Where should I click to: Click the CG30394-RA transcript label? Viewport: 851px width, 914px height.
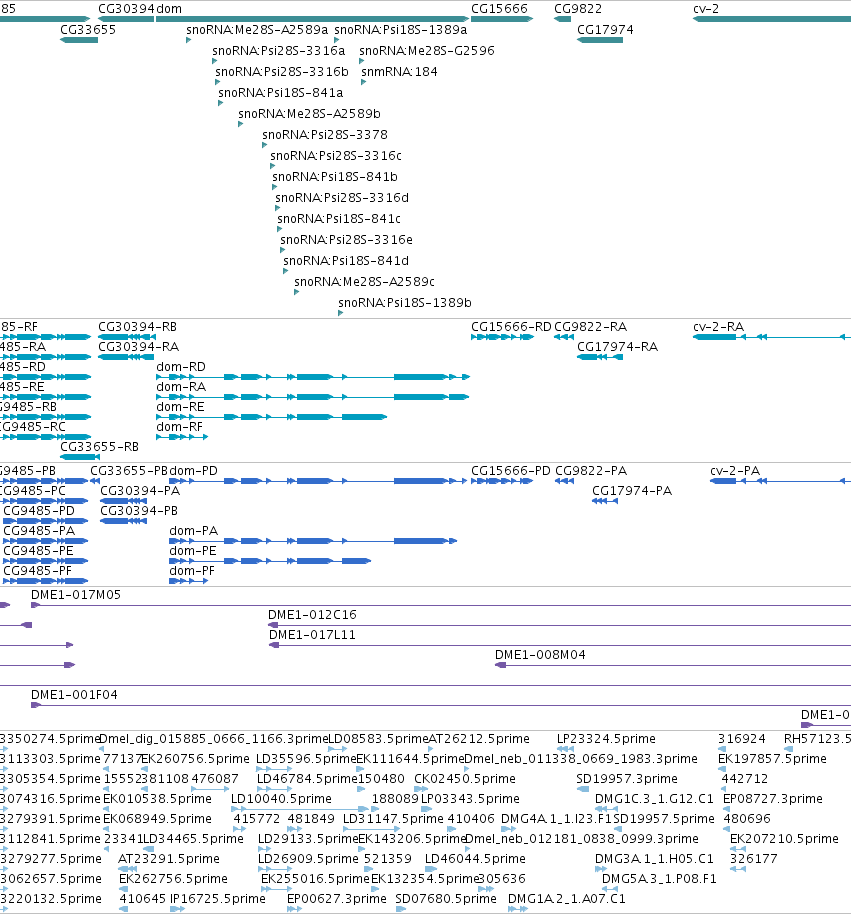click(138, 347)
